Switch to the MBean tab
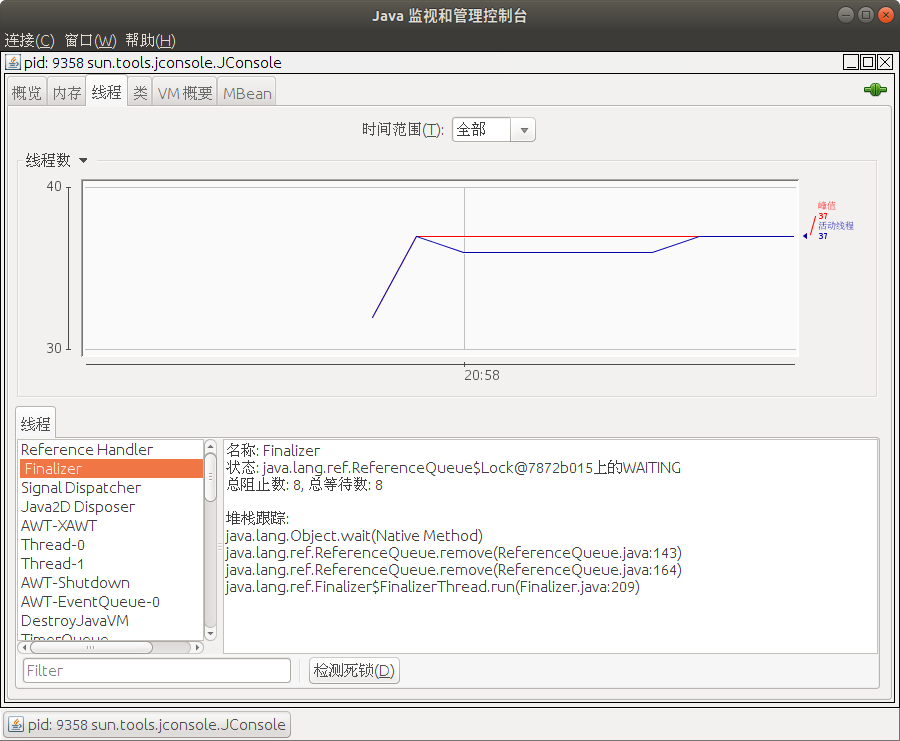 click(x=247, y=92)
